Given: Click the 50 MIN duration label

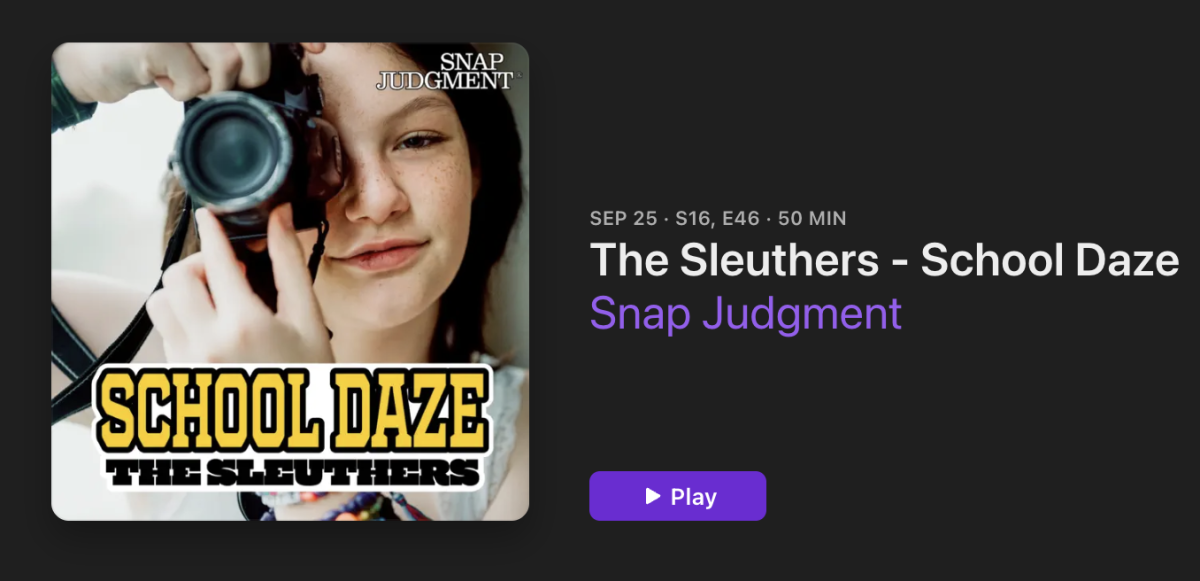Looking at the screenshot, I should pos(812,218).
